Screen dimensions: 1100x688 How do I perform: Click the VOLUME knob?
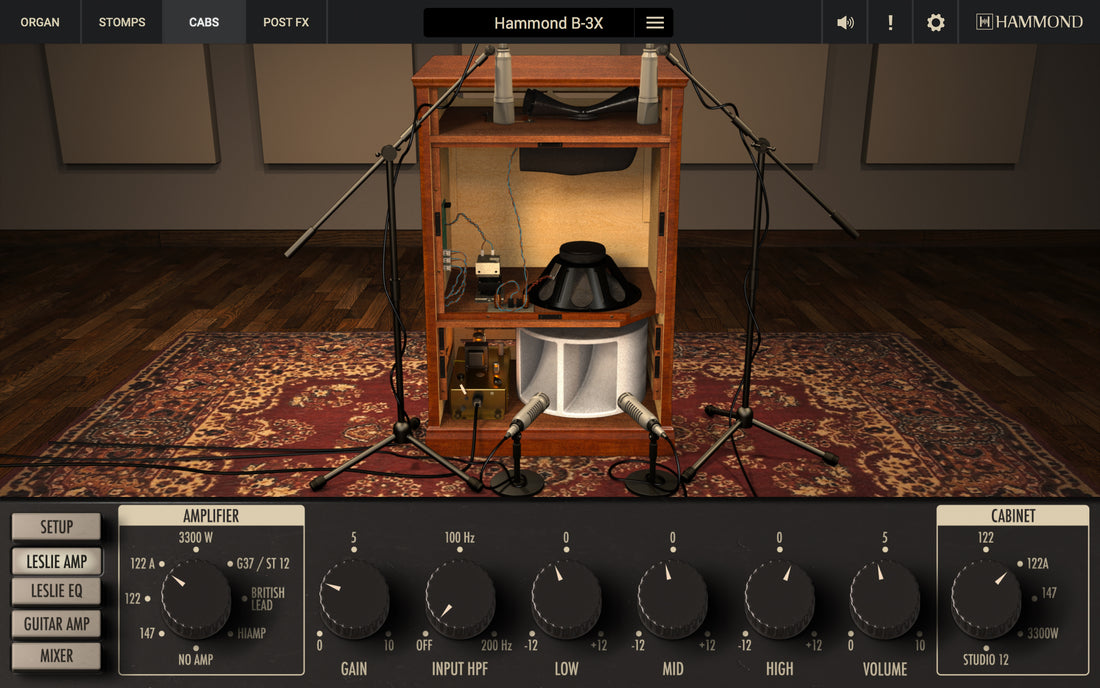point(885,598)
